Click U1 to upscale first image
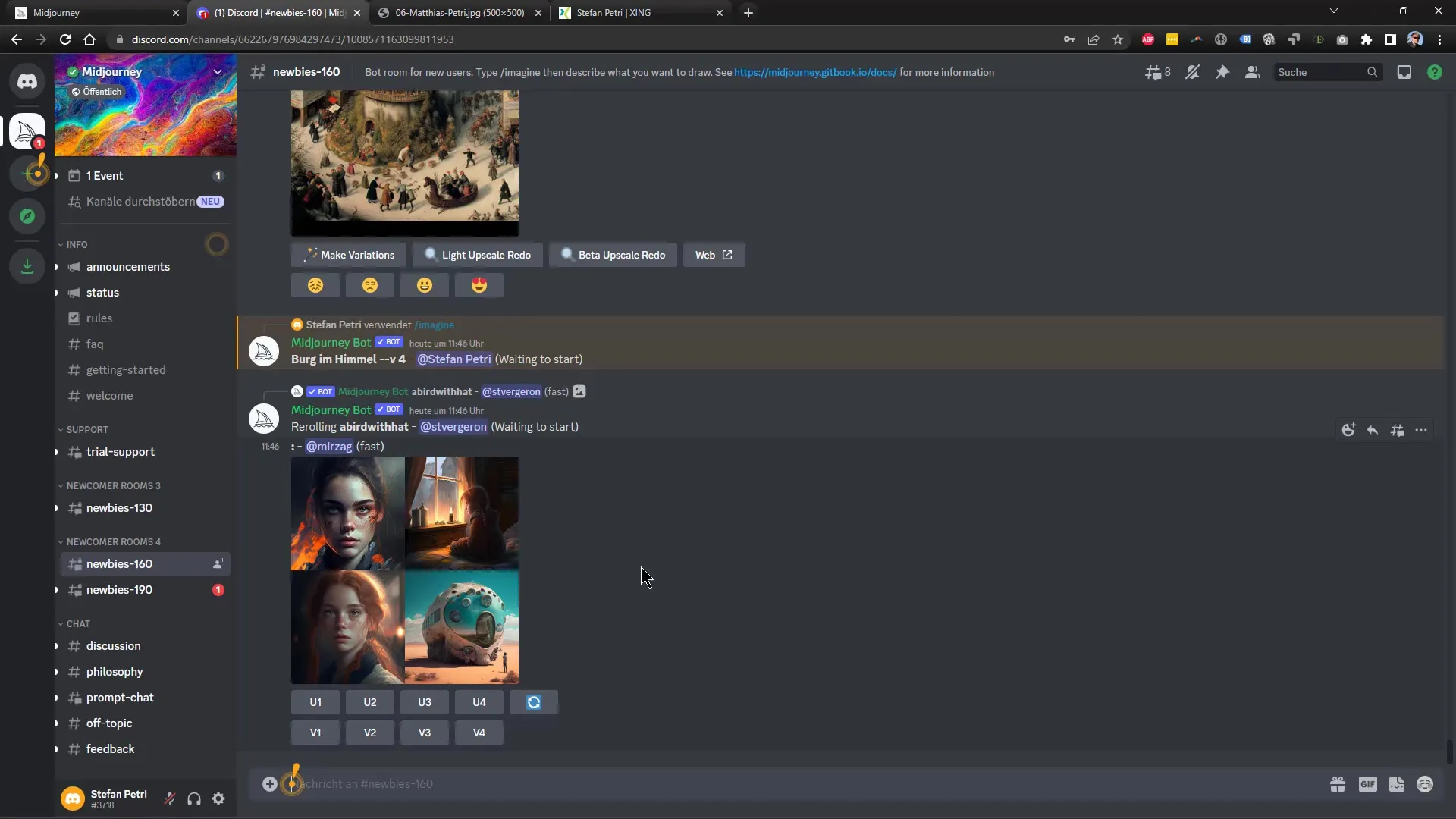The image size is (1456, 819). coord(316,701)
